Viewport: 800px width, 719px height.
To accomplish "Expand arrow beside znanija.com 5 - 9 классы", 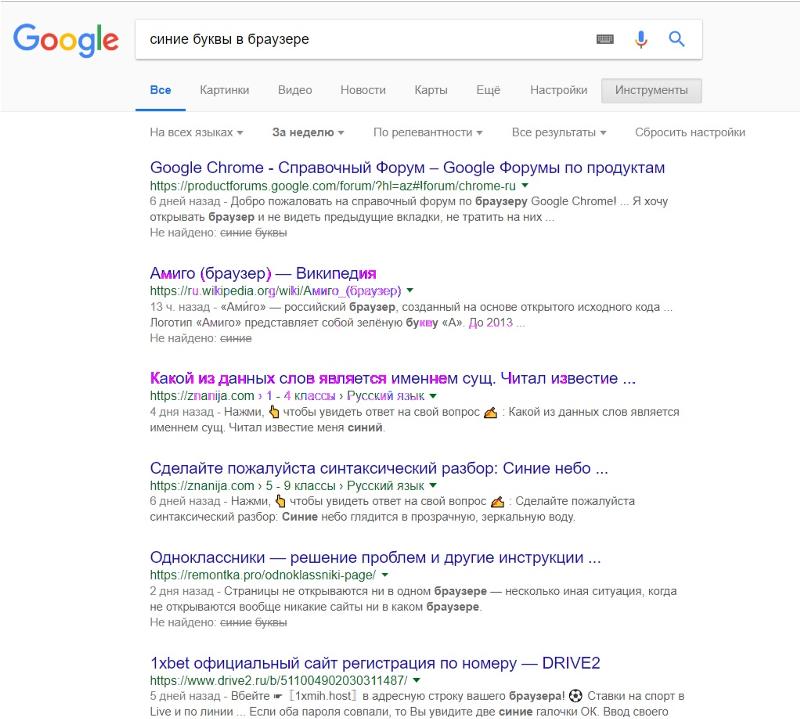I will (x=433, y=485).
